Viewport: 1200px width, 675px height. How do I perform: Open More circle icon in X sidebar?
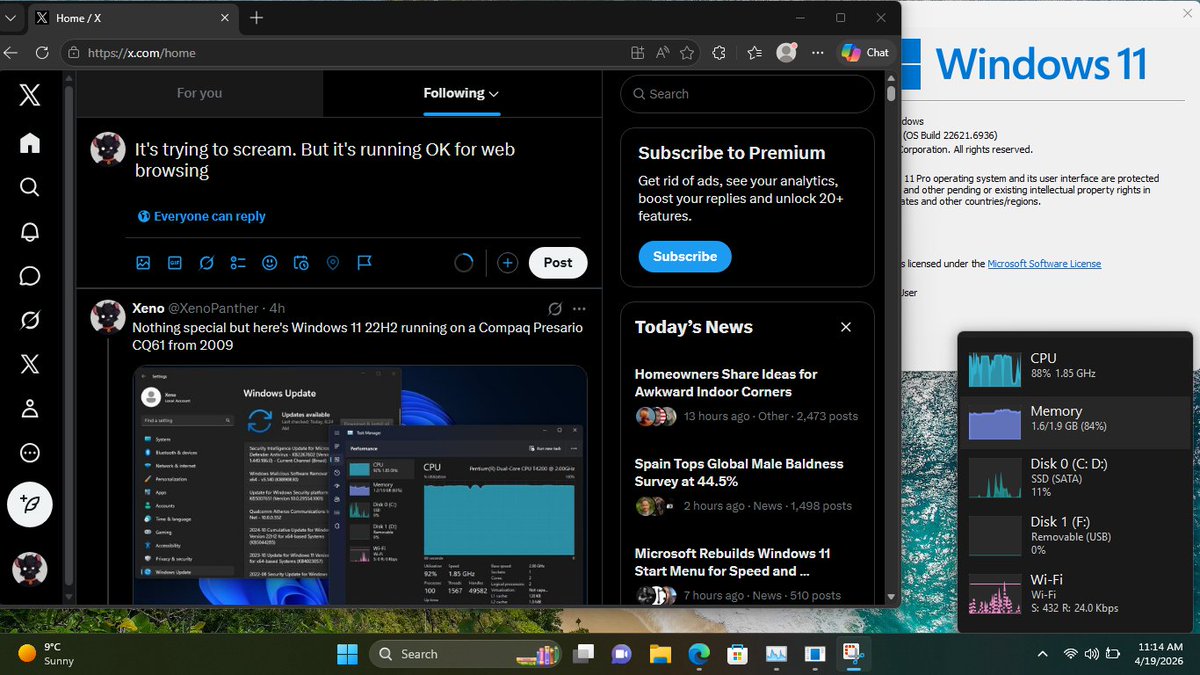(30, 452)
